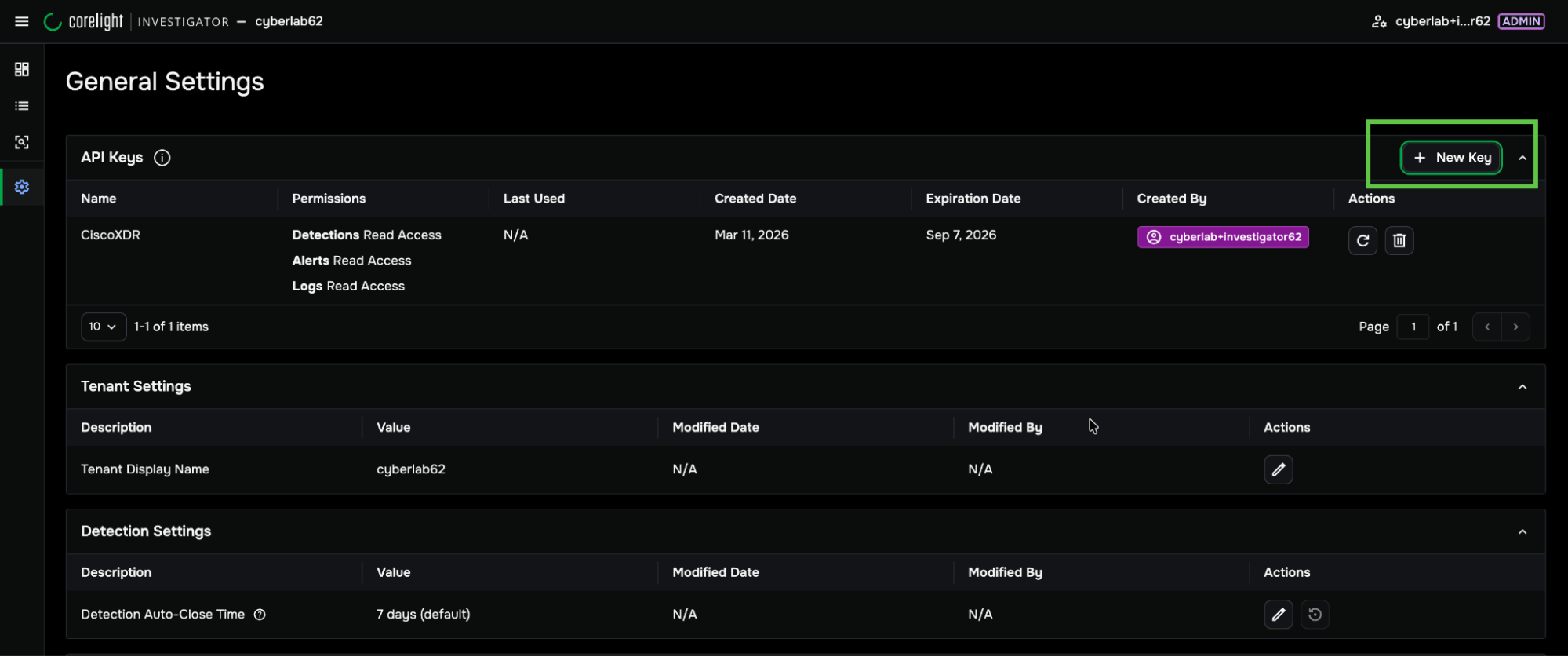Delete the CiscoXDR API key
1568x657 pixels.
point(1399,240)
